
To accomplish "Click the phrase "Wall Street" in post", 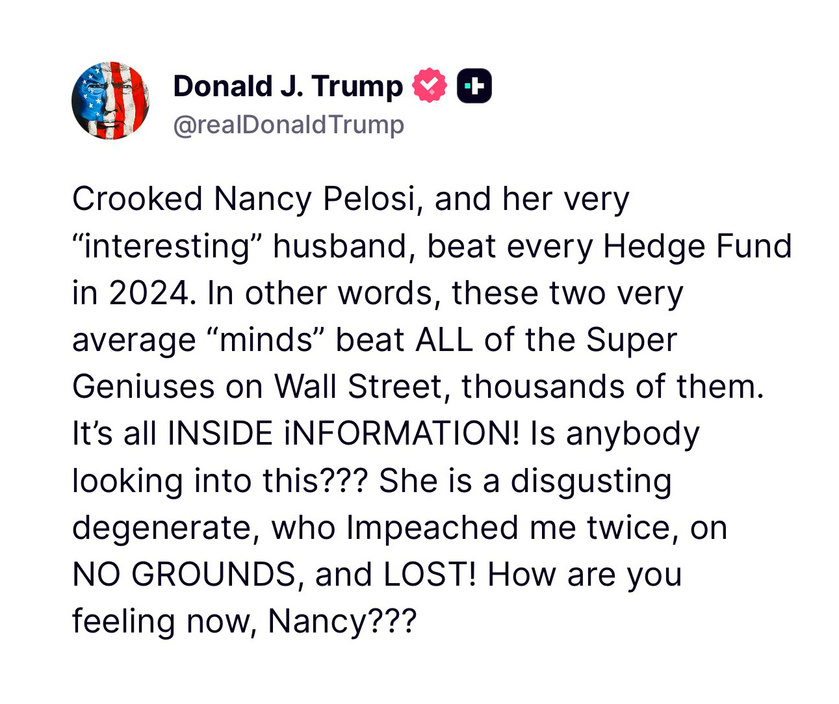I will point(359,387).
